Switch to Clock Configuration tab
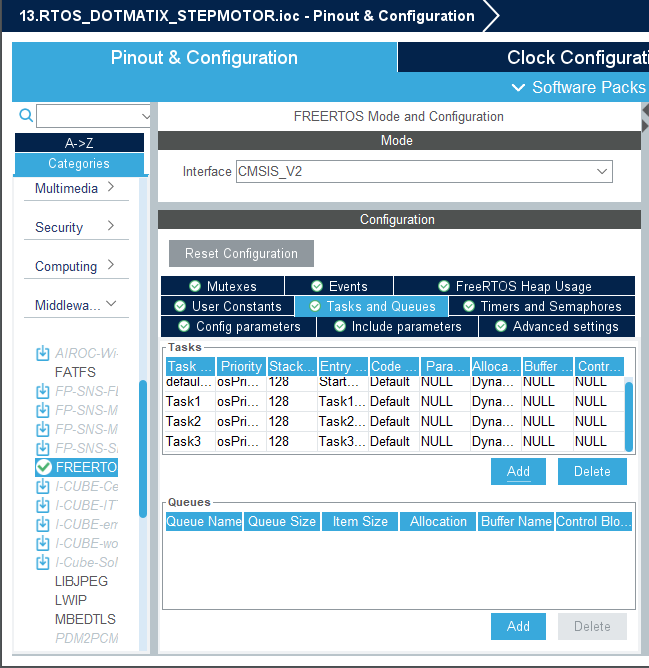649x668 pixels. pyautogui.click(x=523, y=58)
